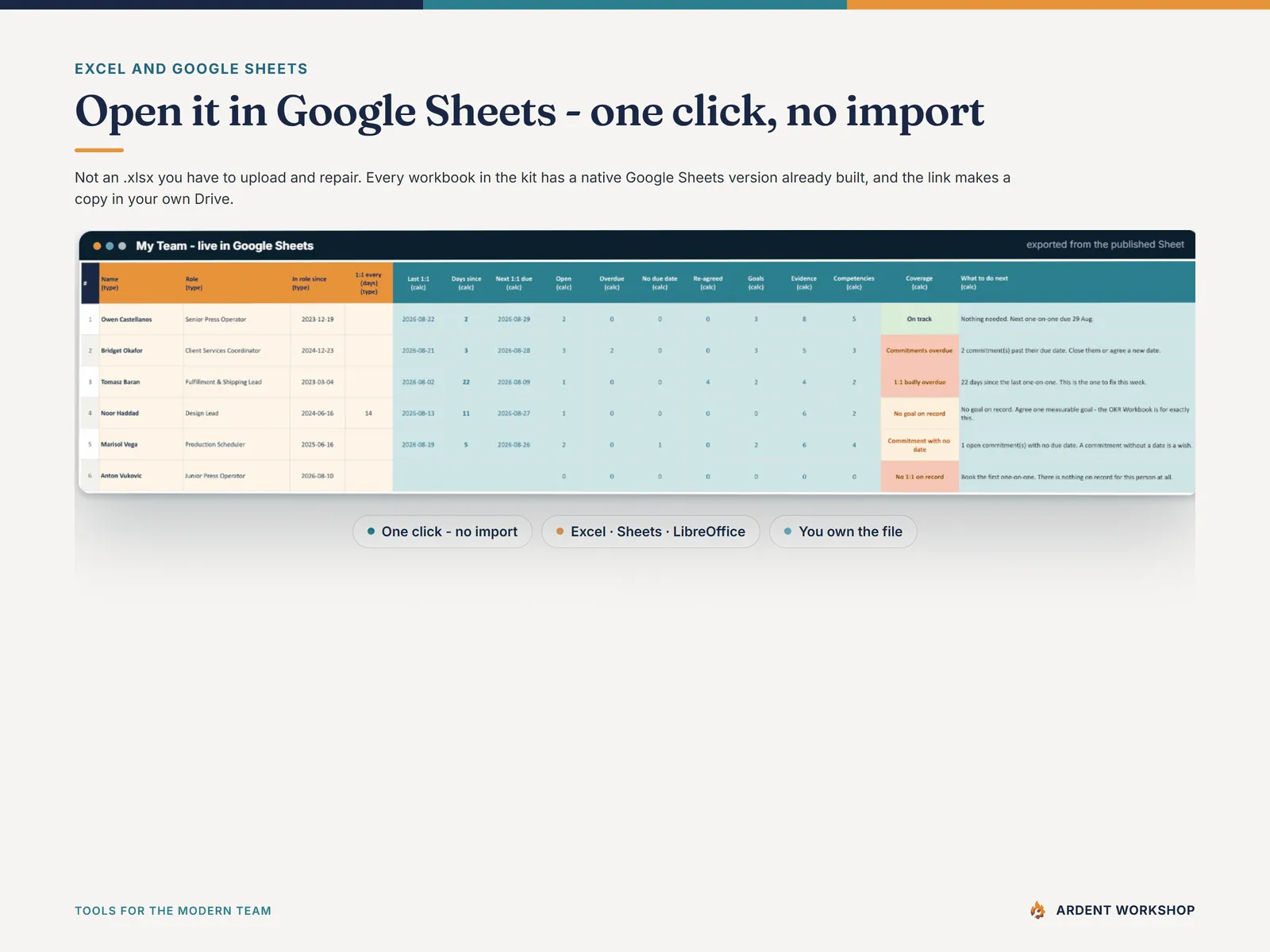1270x952 pixels.
Task: Click the 'Commitments overdue' coverage cell
Action: coord(919,351)
